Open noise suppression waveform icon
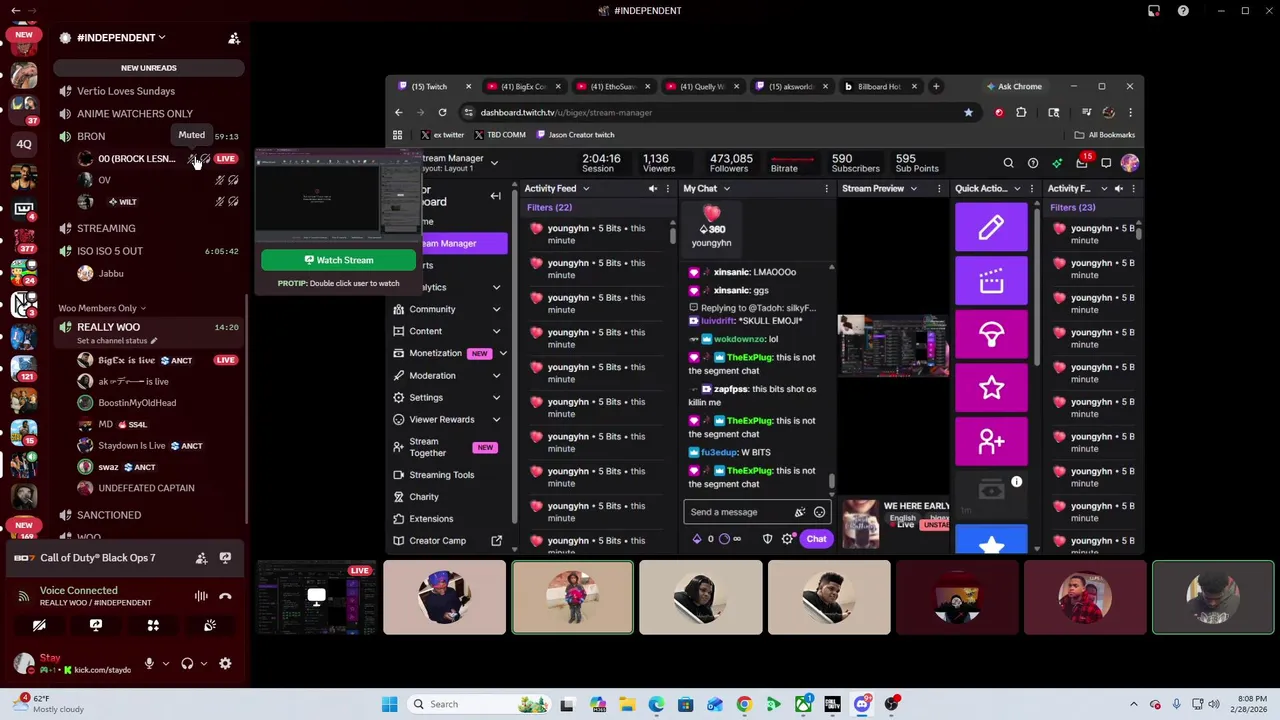This screenshot has width=1280, height=720. point(201,596)
